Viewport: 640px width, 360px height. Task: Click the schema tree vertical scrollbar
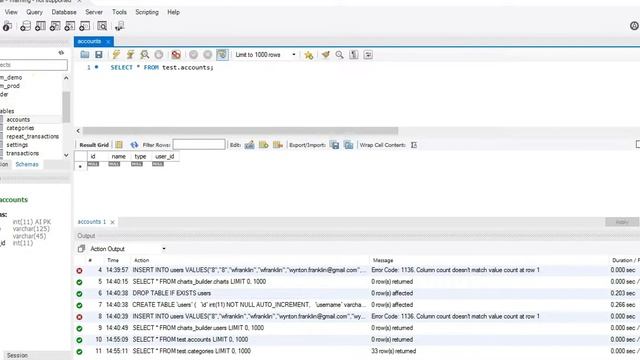coord(66,107)
